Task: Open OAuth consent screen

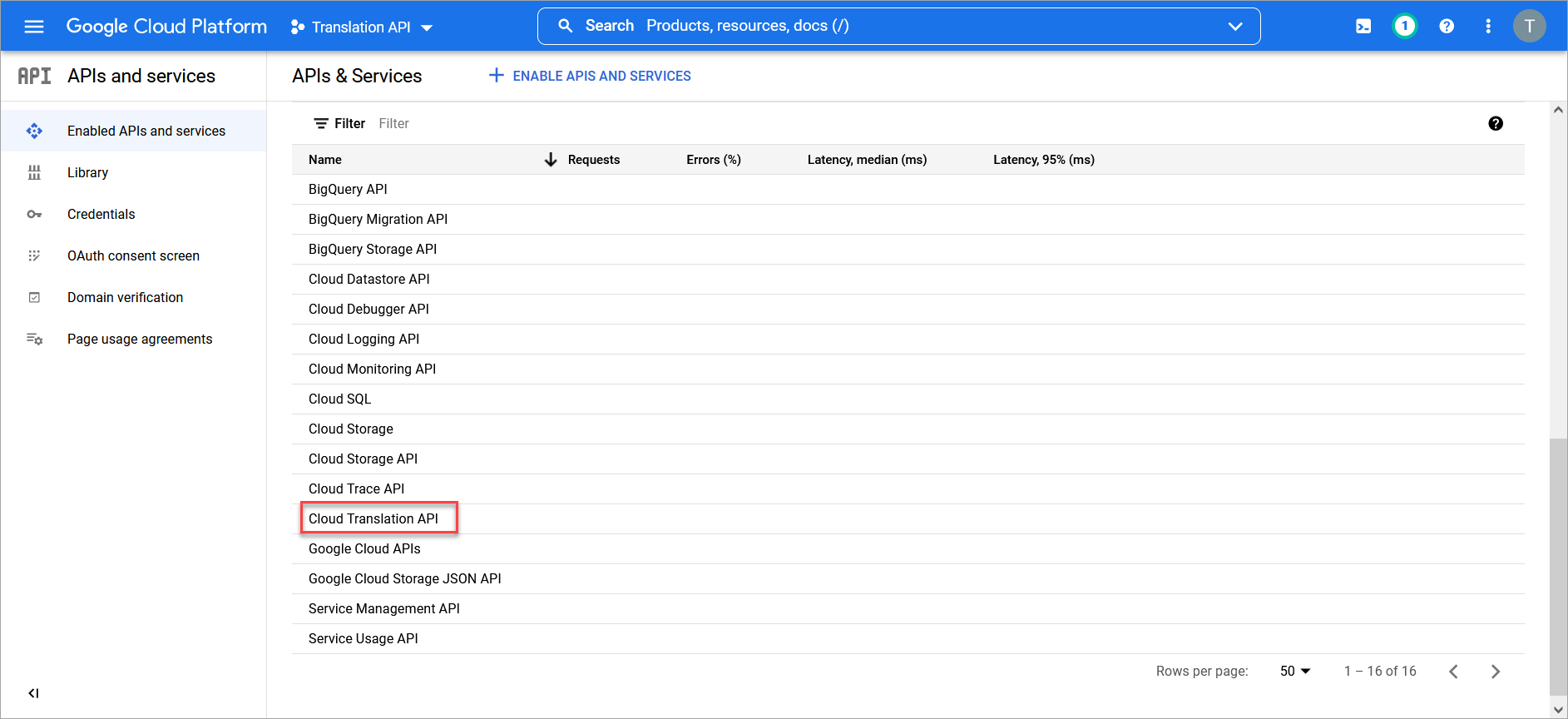Action: [134, 255]
